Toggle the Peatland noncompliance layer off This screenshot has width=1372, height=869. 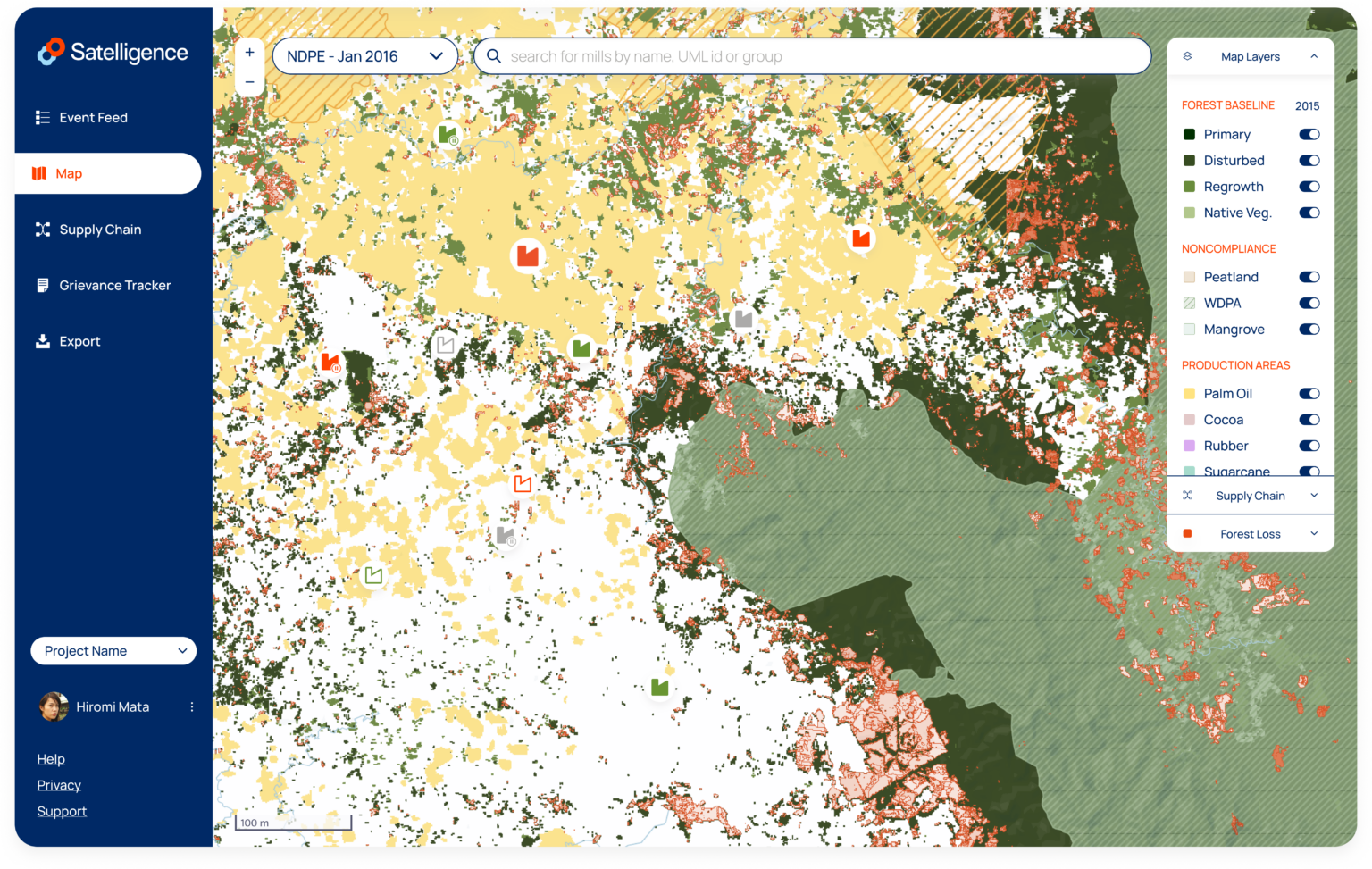[x=1309, y=277]
